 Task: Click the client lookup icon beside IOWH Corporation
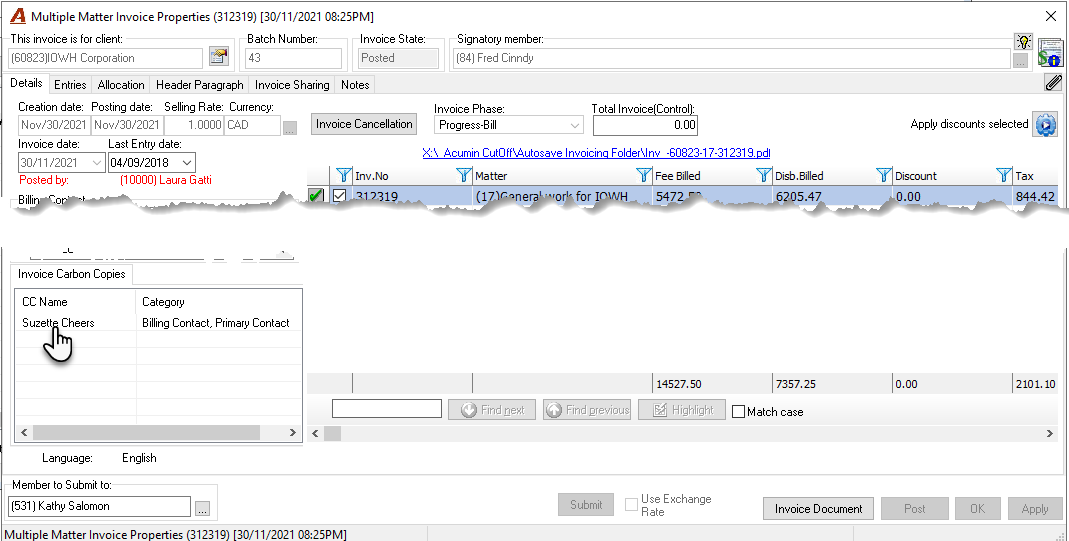coord(219,57)
